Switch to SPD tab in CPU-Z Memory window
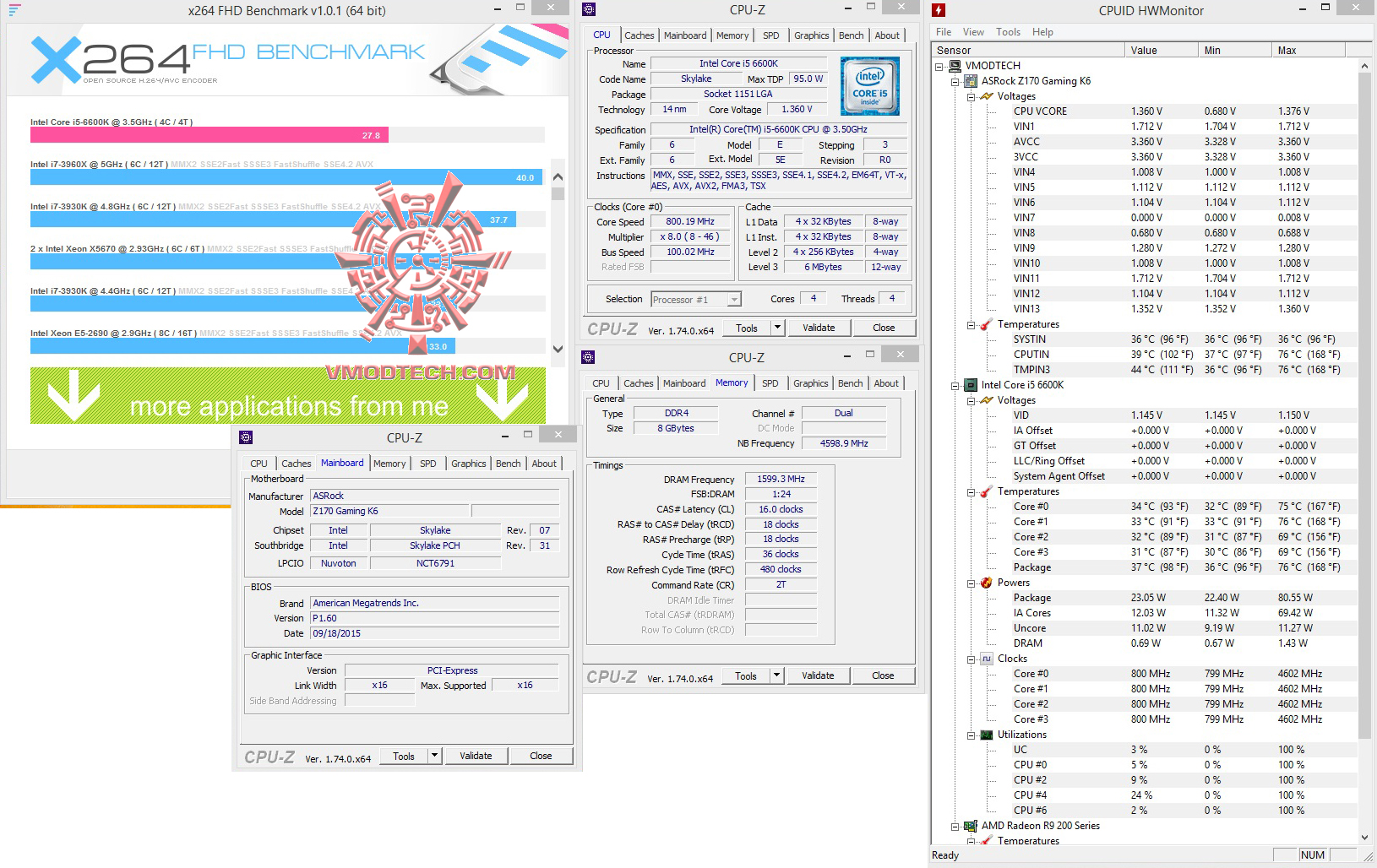Image resolution: width=1377 pixels, height=868 pixels. [770, 383]
